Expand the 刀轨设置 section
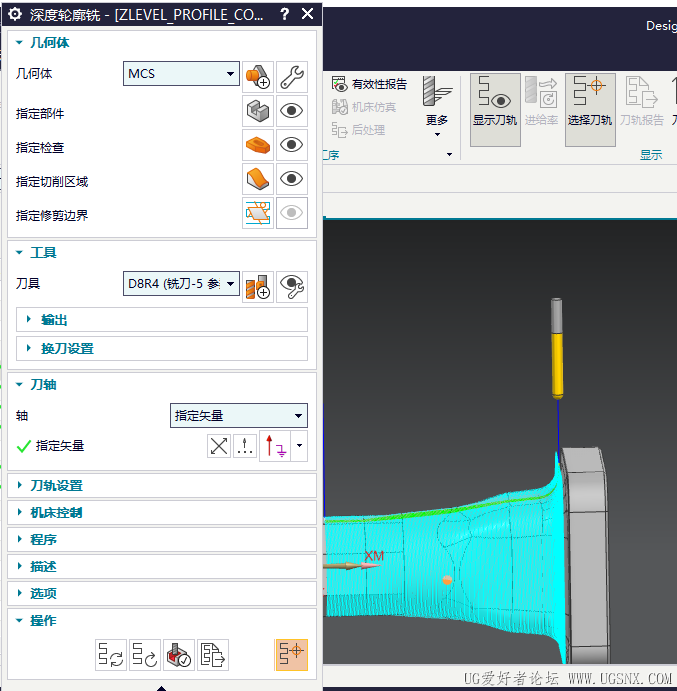The height and width of the screenshot is (691, 677). click(x=162, y=486)
